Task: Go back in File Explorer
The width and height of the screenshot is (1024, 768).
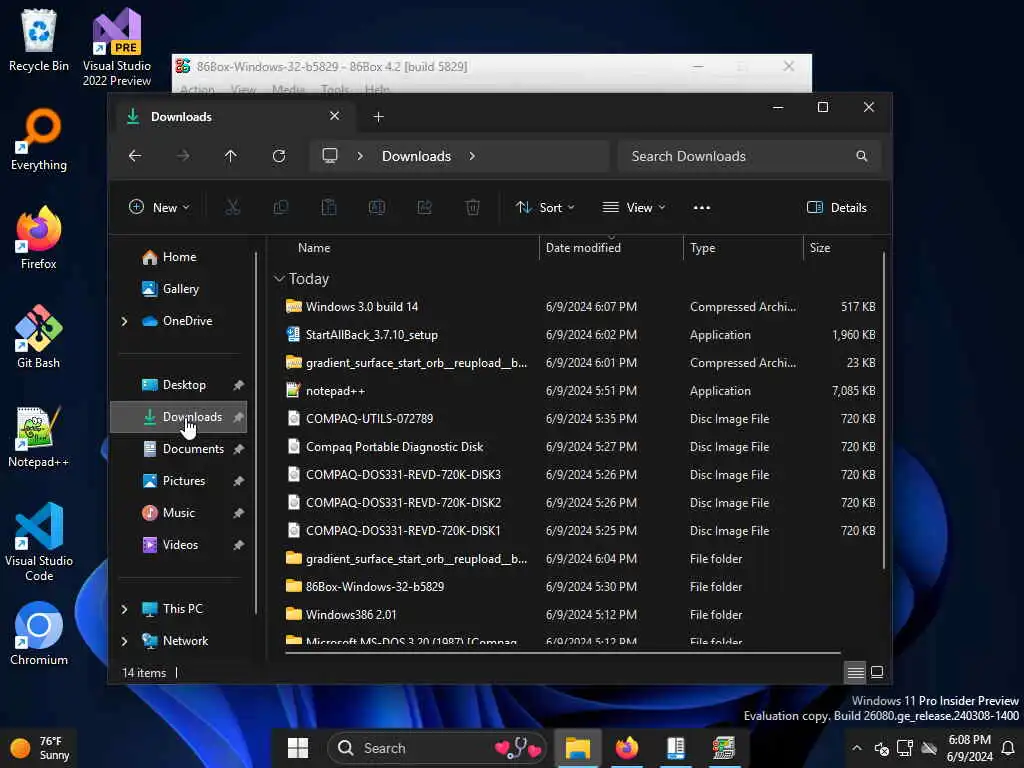Action: pyautogui.click(x=135, y=156)
